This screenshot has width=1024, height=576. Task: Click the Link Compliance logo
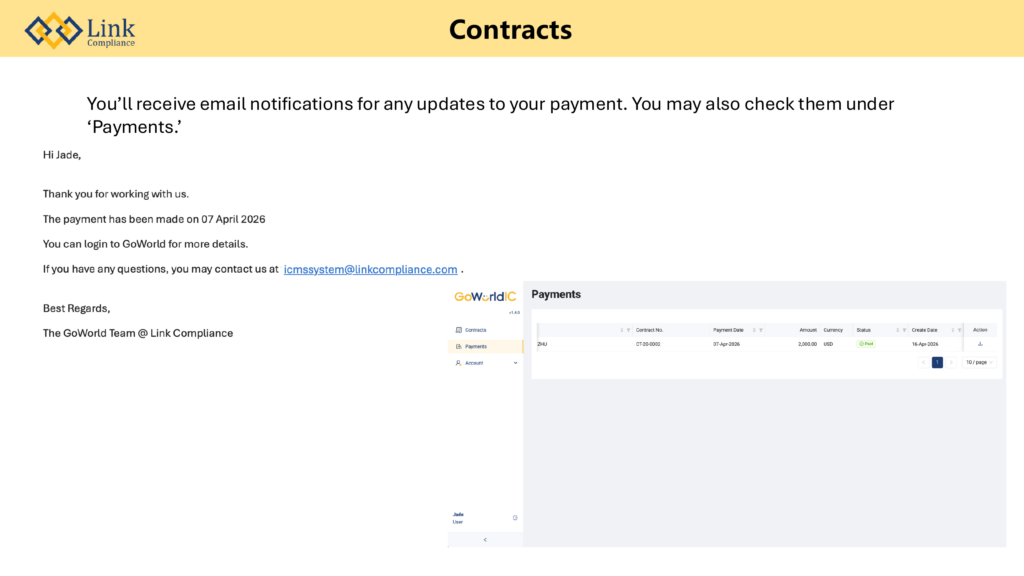click(x=80, y=30)
